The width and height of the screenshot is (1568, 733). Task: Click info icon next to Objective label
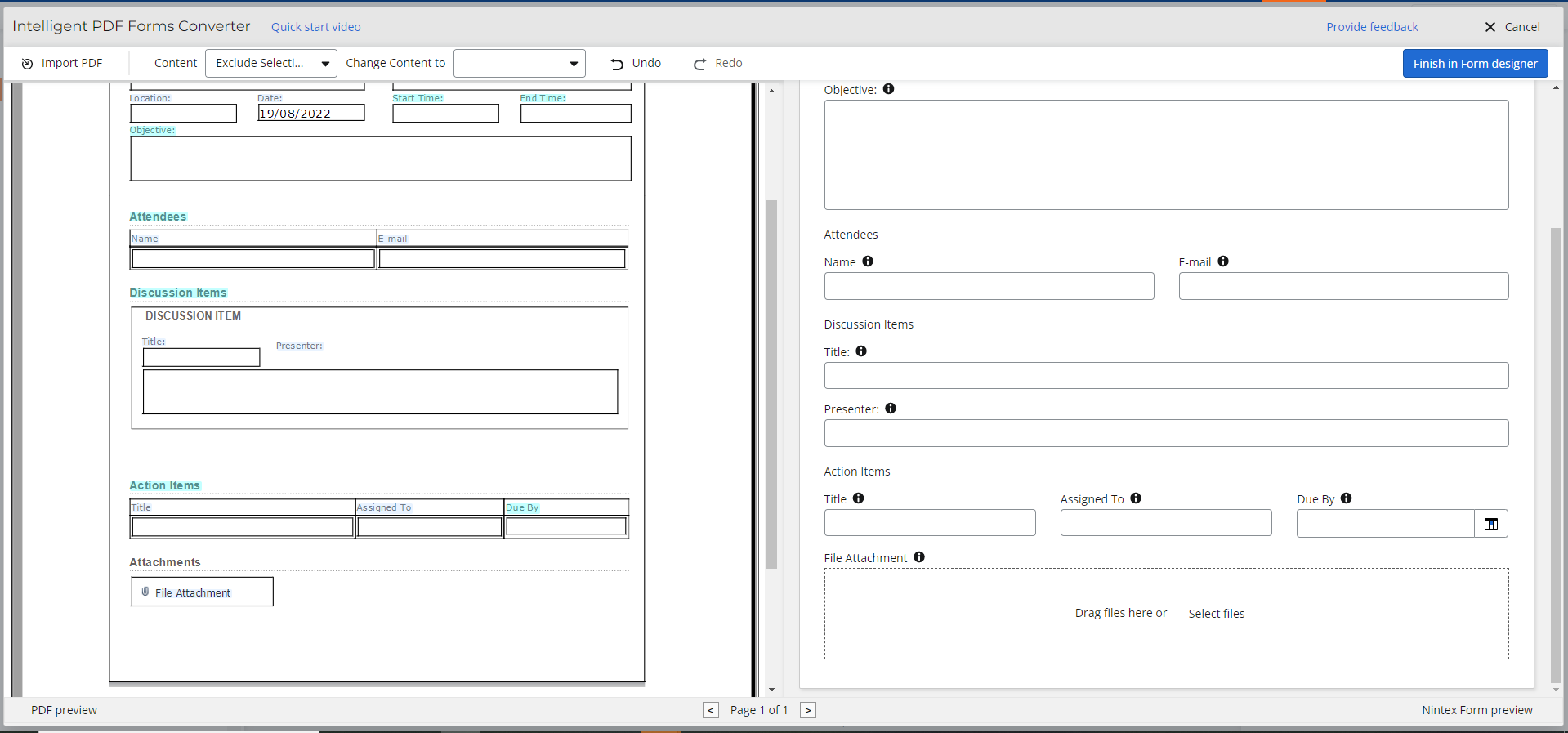click(888, 89)
